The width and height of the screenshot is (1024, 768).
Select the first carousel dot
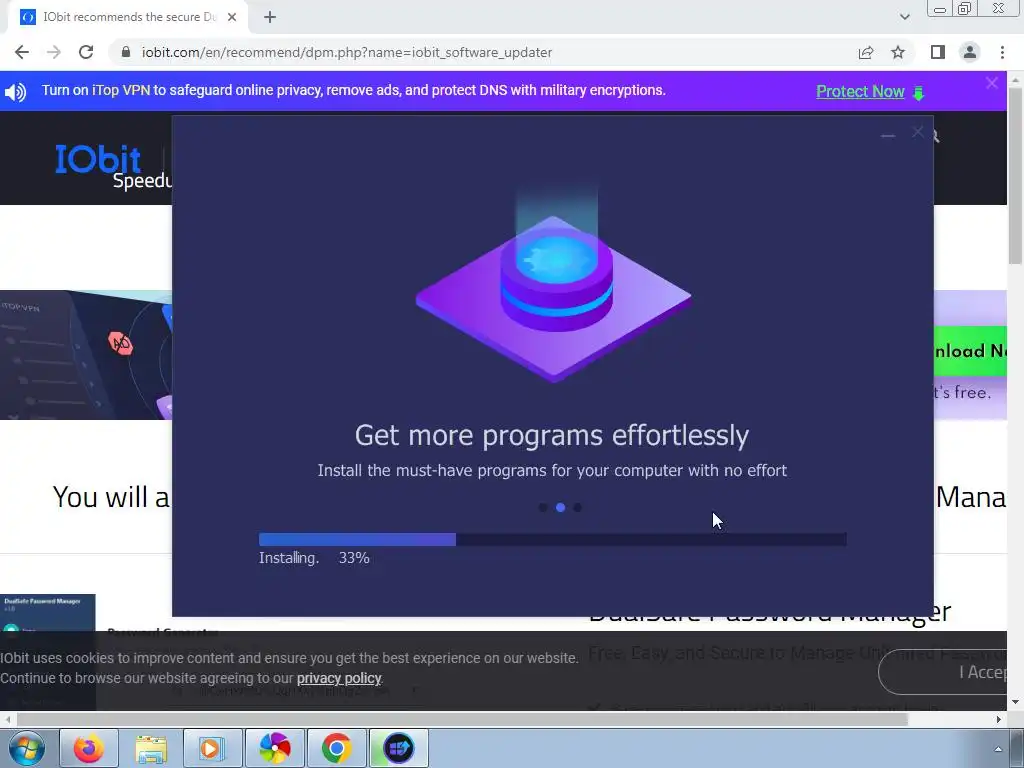543,507
